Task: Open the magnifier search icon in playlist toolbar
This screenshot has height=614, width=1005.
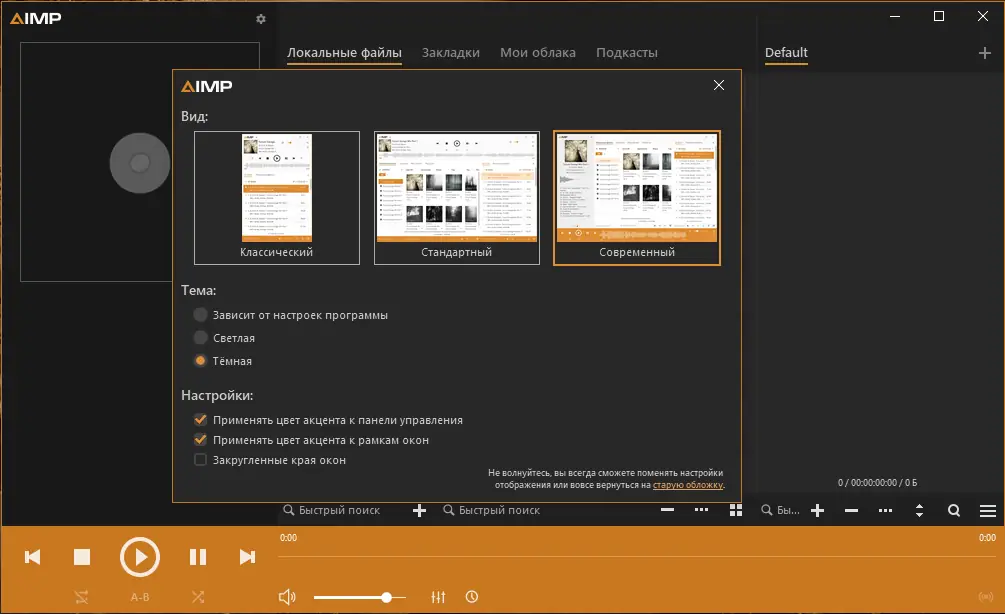Action: 953,510
